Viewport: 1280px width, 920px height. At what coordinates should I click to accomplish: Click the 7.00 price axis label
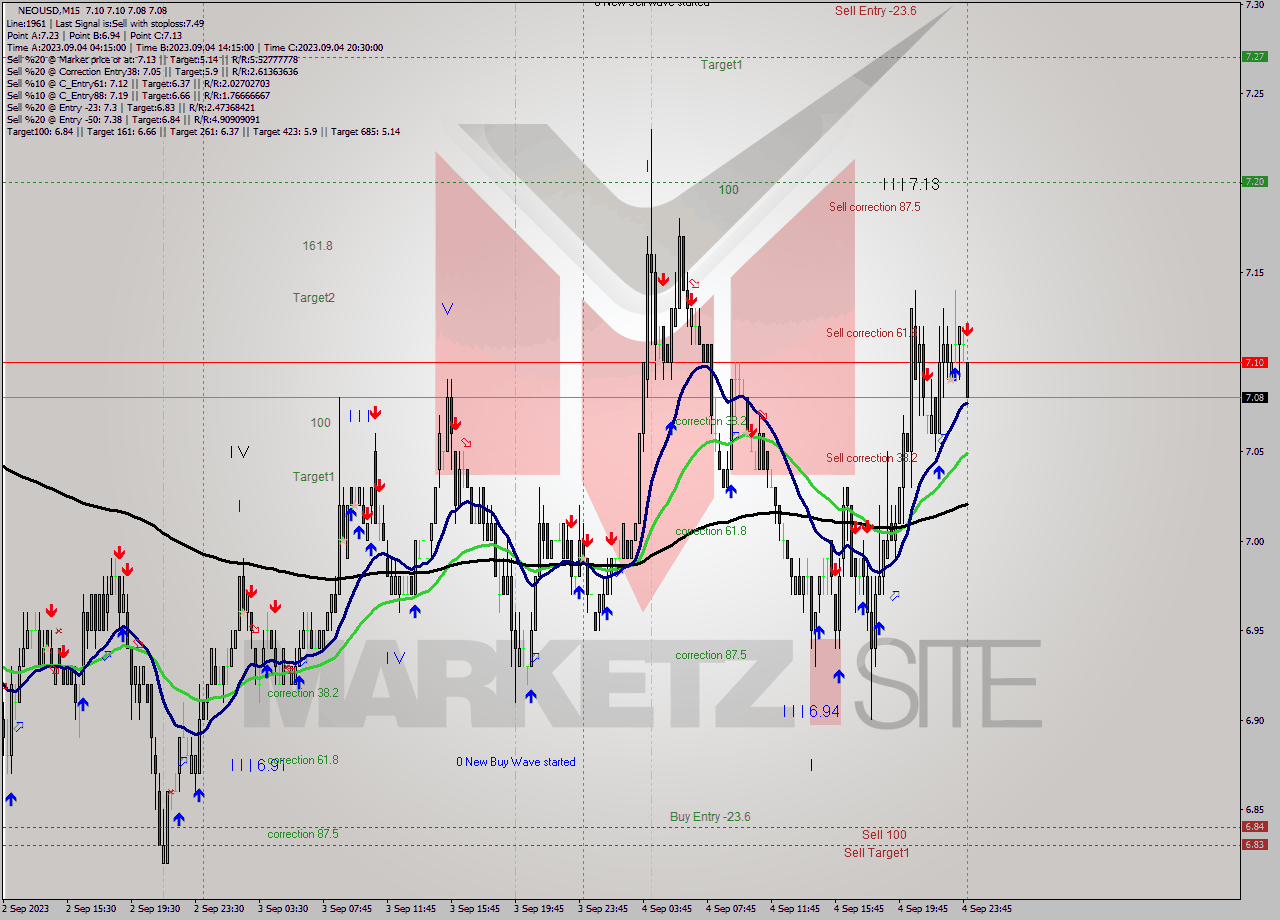(1254, 541)
